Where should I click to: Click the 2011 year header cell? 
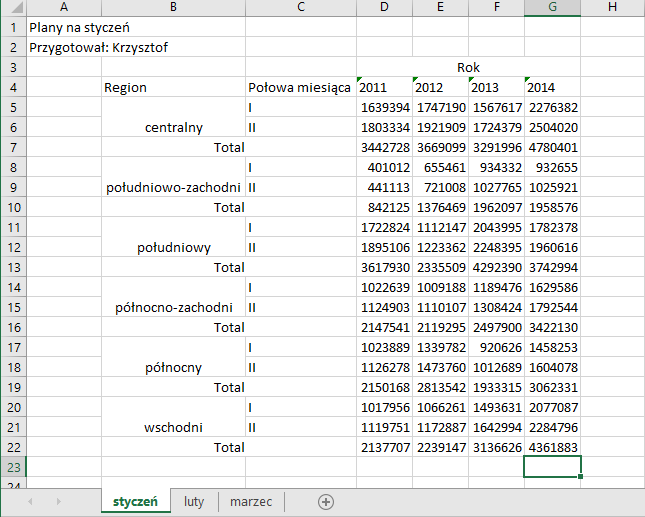(x=384, y=87)
